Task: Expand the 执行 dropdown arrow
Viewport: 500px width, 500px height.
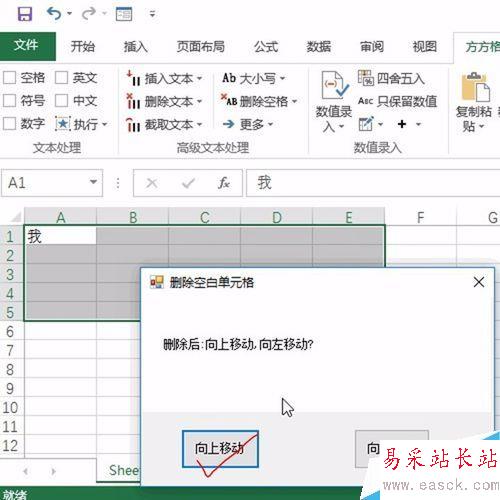Action: point(105,124)
